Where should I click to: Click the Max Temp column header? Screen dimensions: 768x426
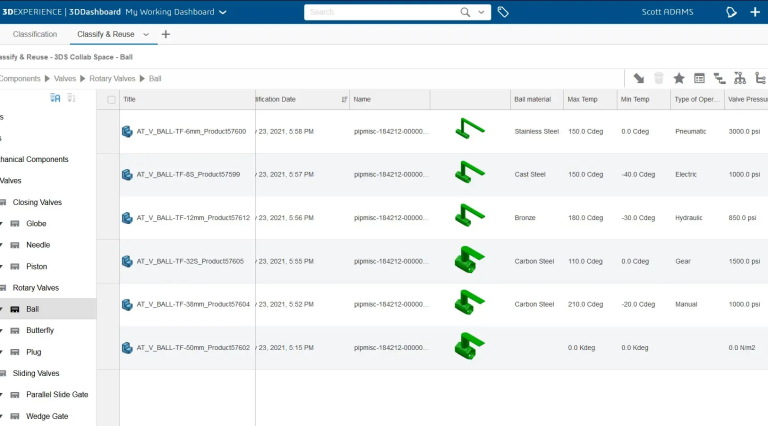[581, 99]
